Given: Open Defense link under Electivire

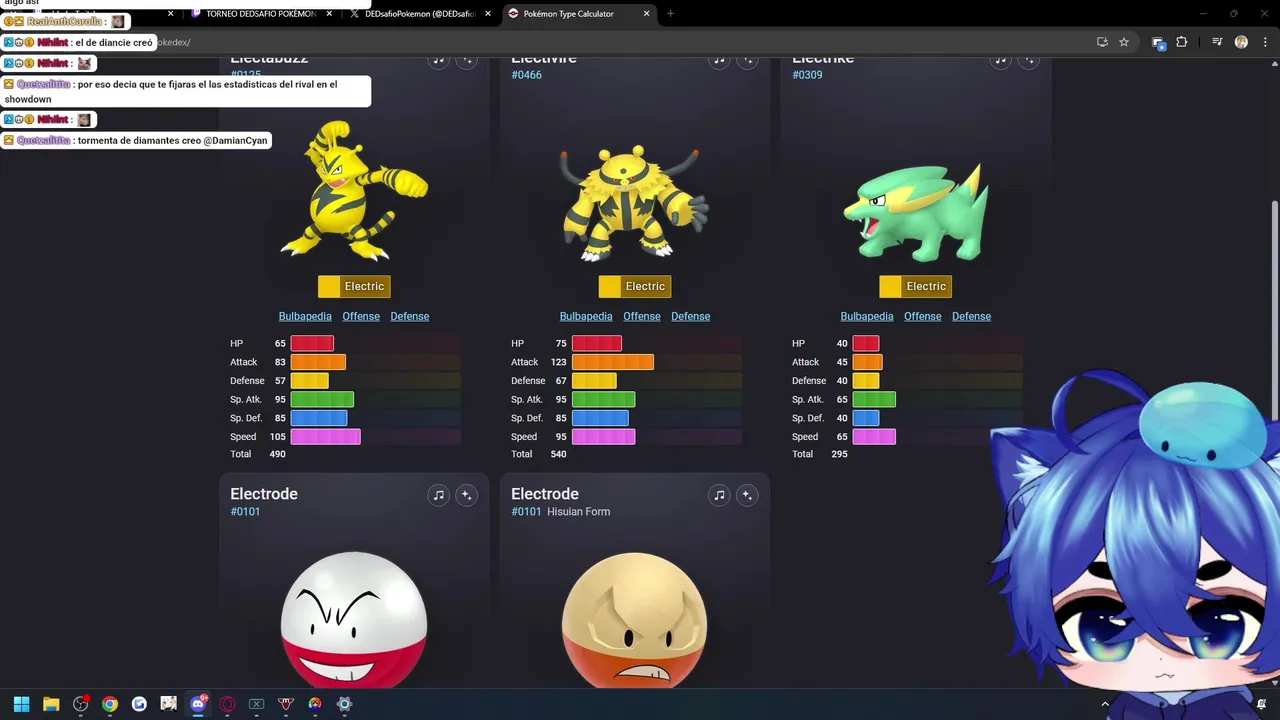Looking at the screenshot, I should pyautogui.click(x=691, y=316).
